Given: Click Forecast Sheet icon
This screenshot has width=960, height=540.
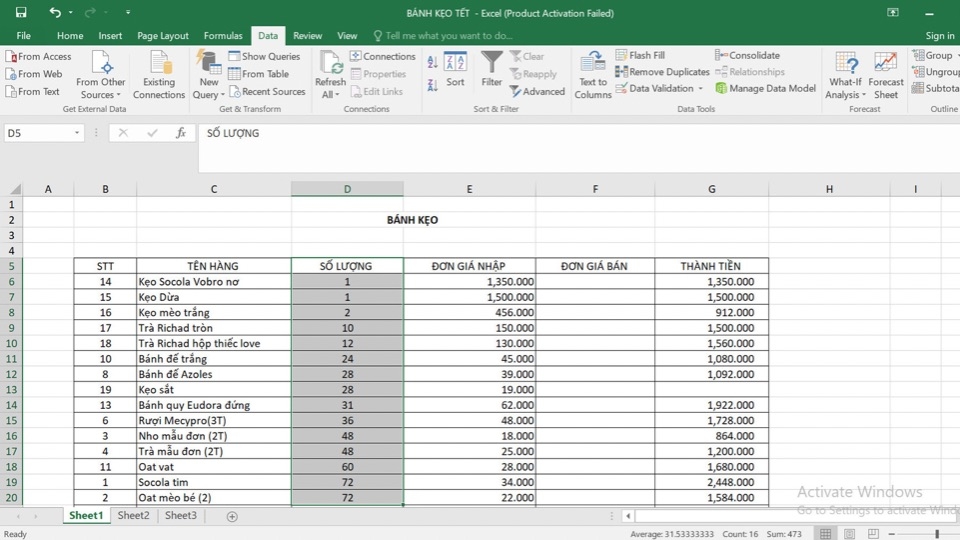Looking at the screenshot, I should click(x=885, y=62).
